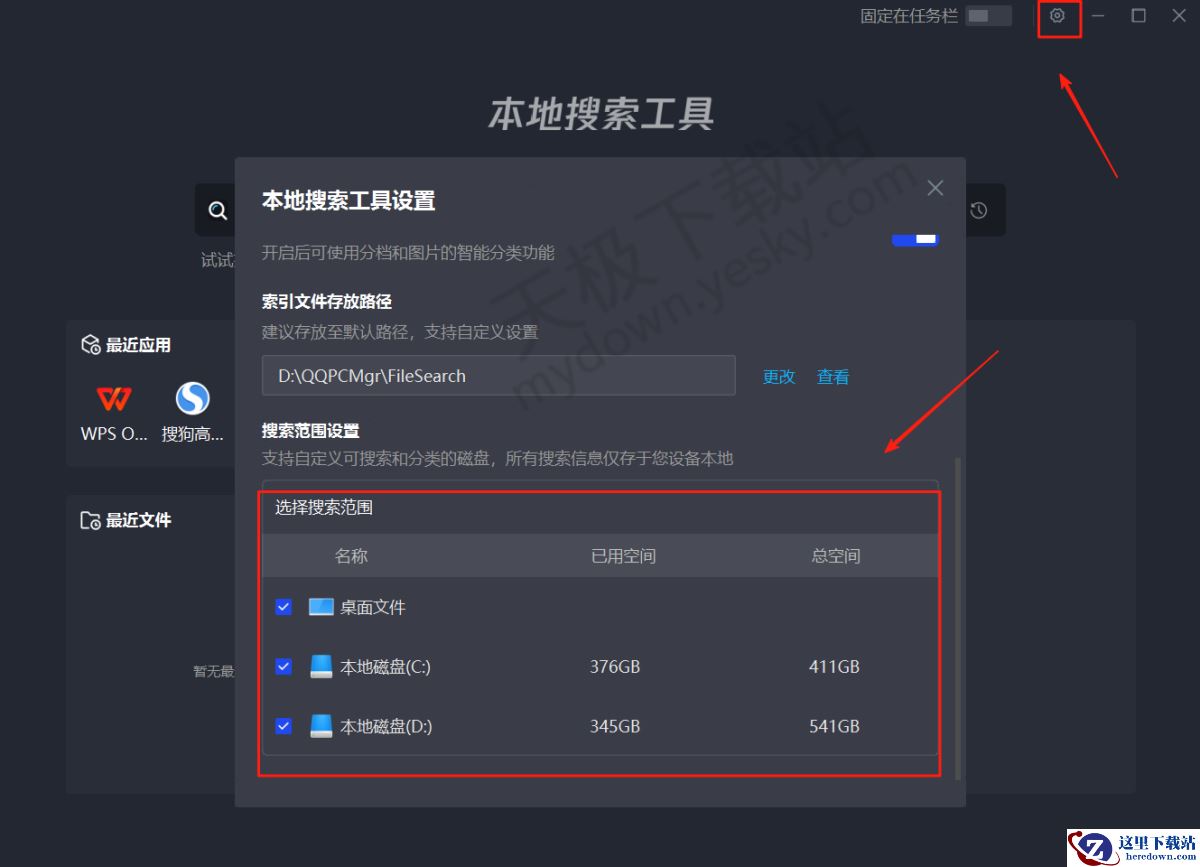
Task: Click the index file path input field
Action: tap(498, 375)
